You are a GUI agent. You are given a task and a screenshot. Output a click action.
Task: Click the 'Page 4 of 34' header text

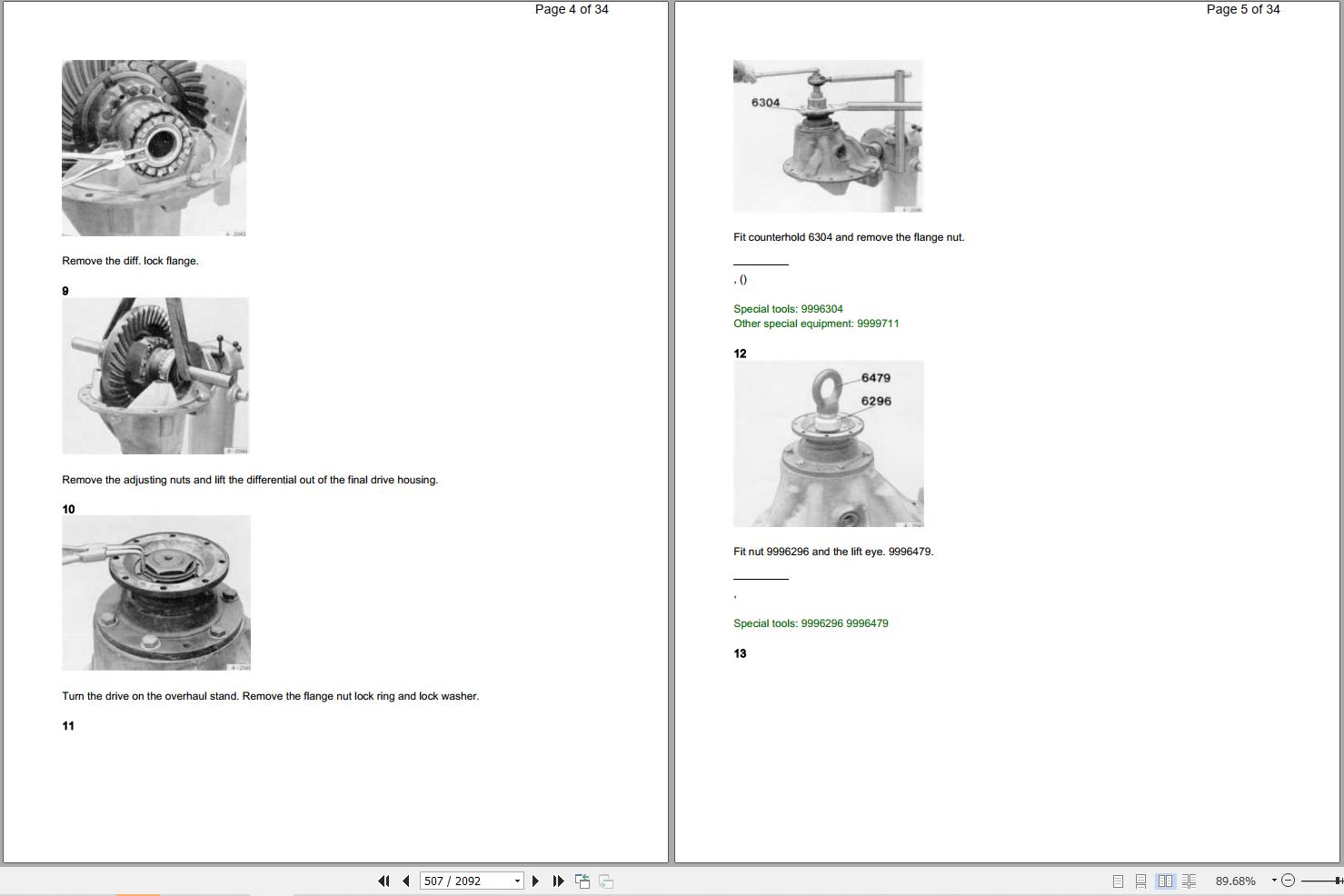[572, 9]
